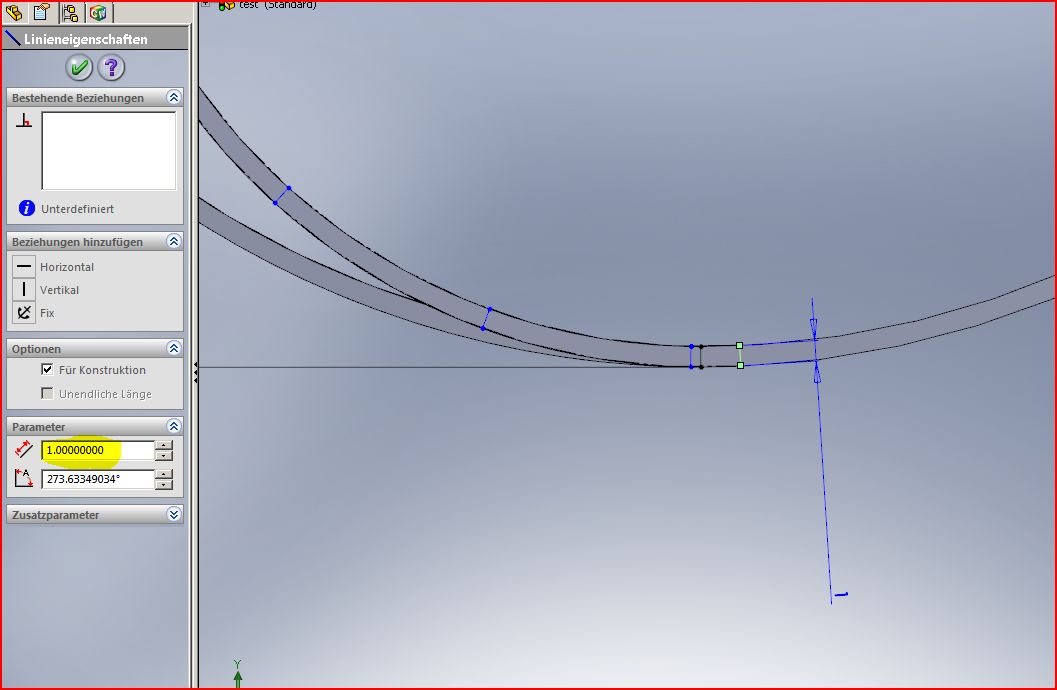Click the angle parameter icon
This screenshot has width=1057, height=690.
(x=24, y=478)
